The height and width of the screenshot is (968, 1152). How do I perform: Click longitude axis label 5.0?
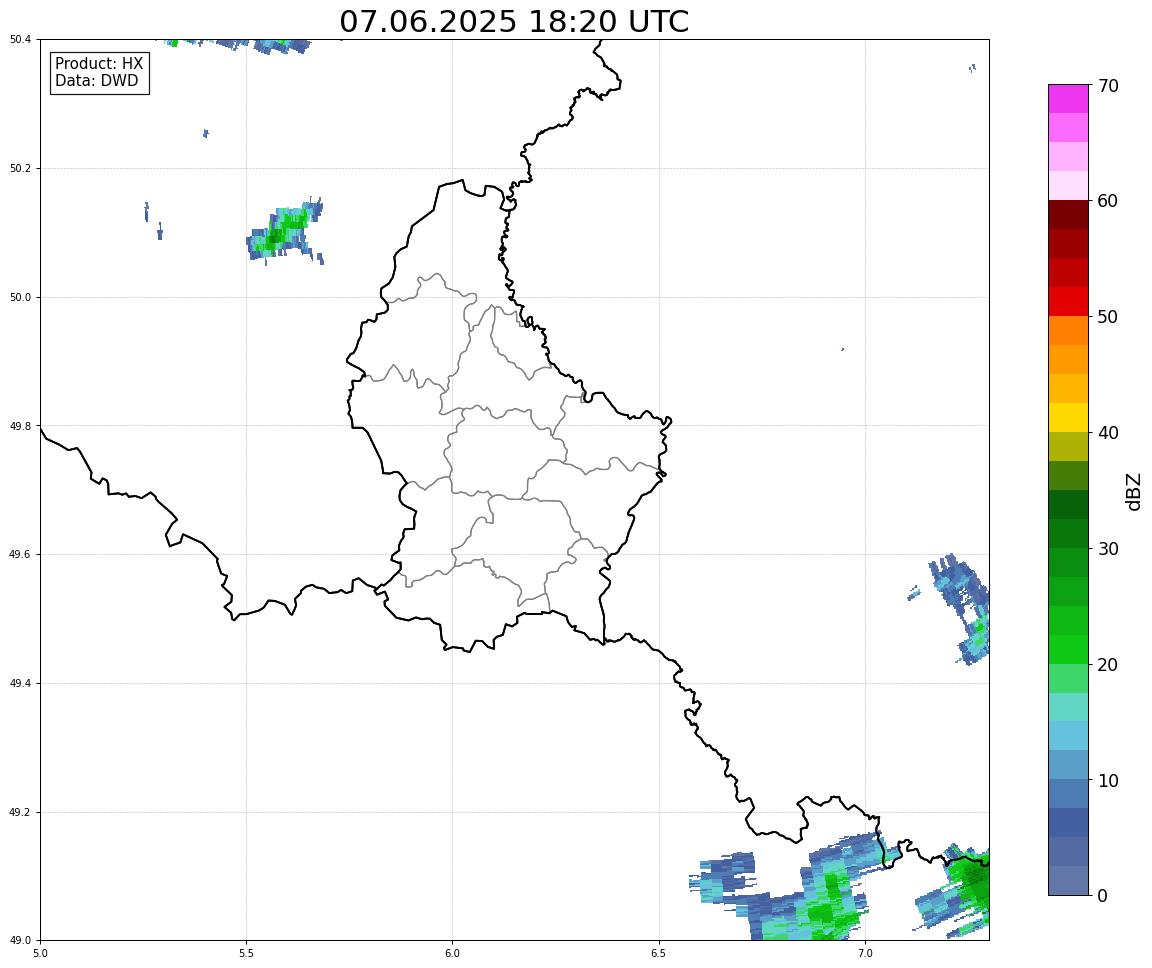(x=40, y=953)
